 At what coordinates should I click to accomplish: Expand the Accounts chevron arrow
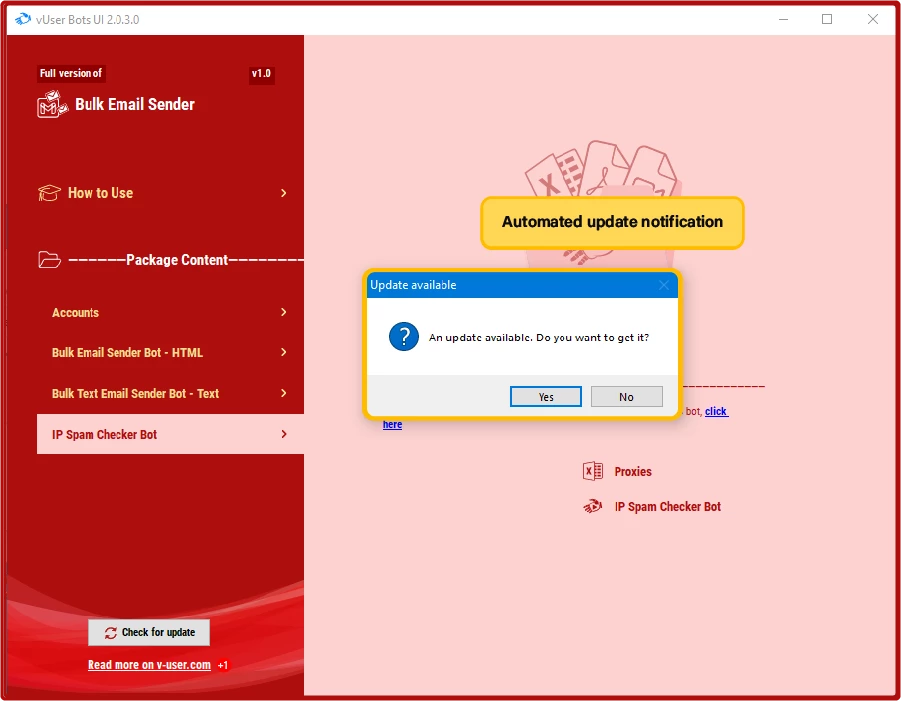pyautogui.click(x=283, y=312)
